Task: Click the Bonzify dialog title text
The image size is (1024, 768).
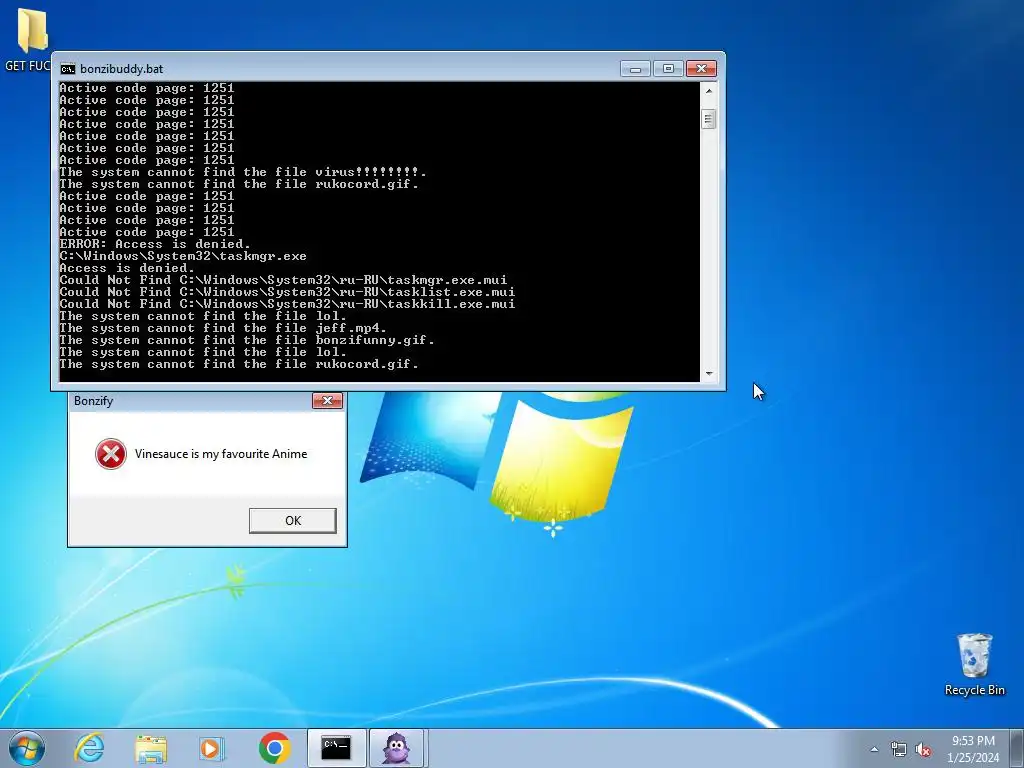Action: click(93, 401)
